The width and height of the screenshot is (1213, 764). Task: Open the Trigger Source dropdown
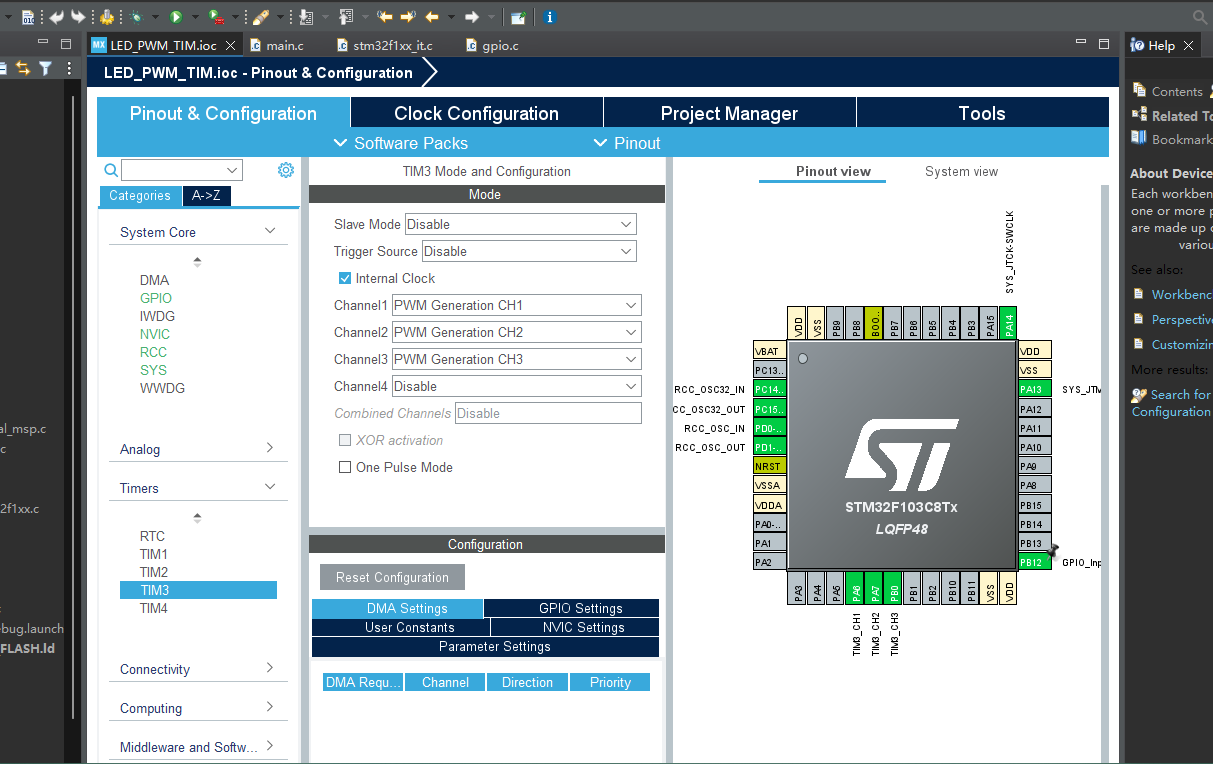pos(529,251)
